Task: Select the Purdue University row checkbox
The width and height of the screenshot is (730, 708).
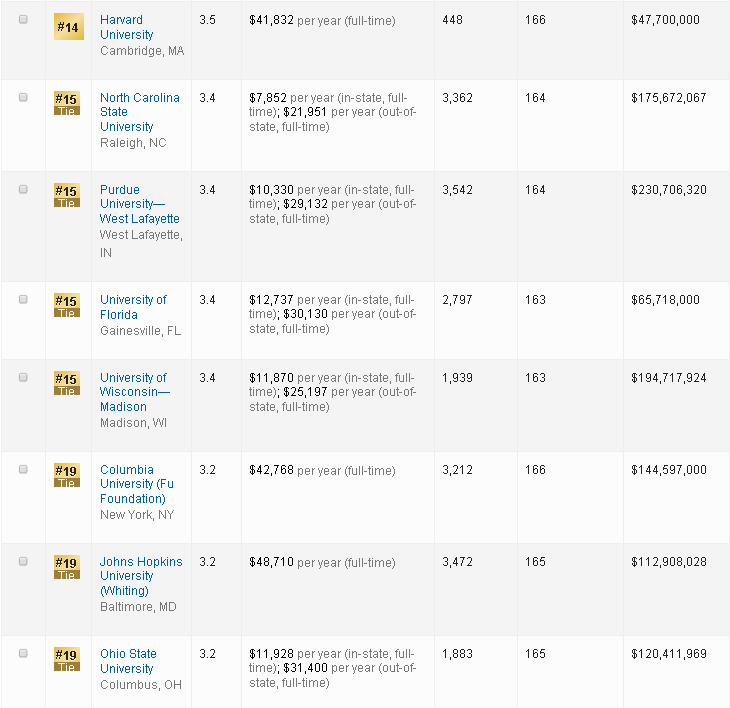Action: [x=24, y=189]
